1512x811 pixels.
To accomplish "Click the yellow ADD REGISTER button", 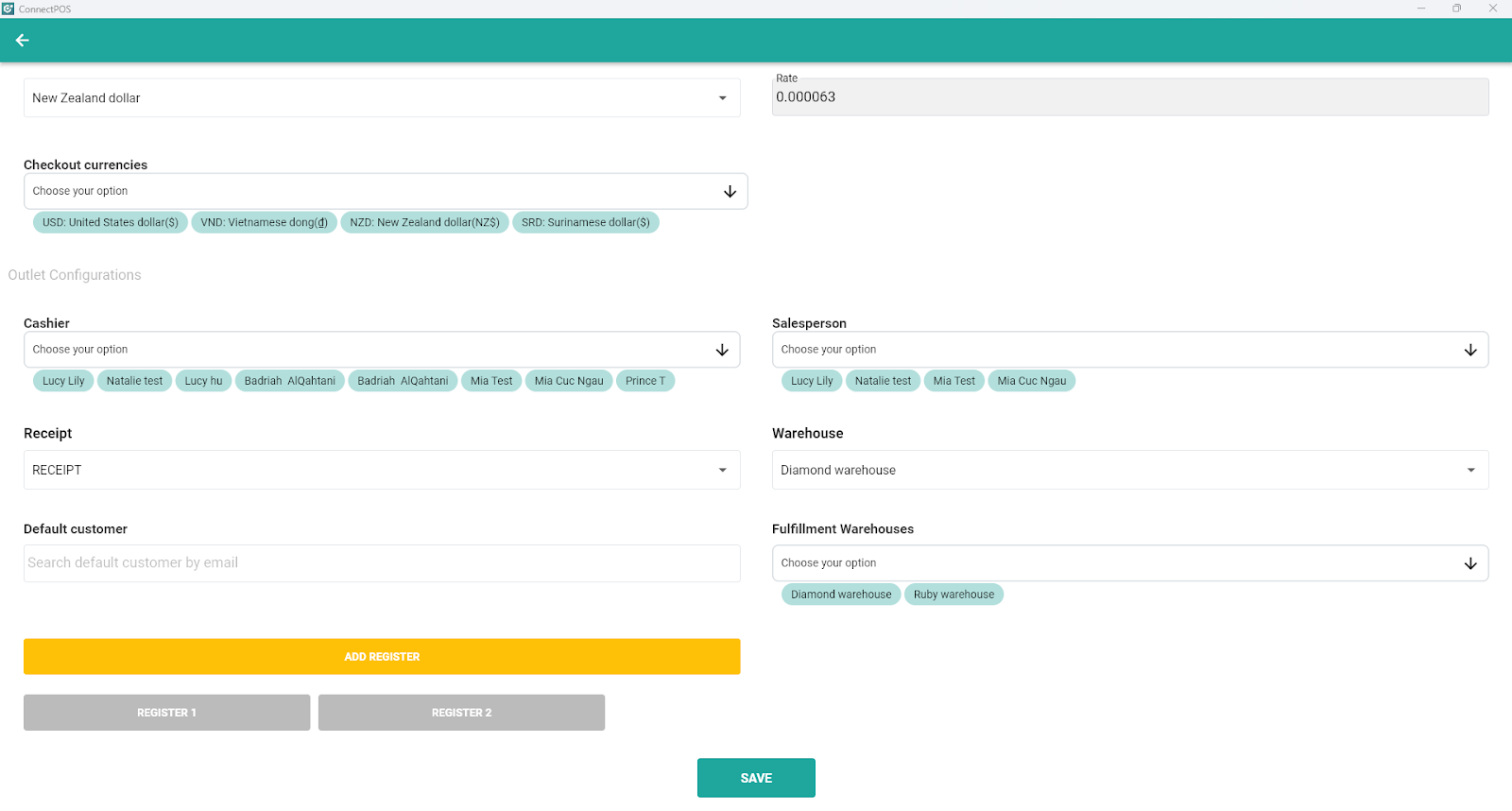I will coord(382,657).
